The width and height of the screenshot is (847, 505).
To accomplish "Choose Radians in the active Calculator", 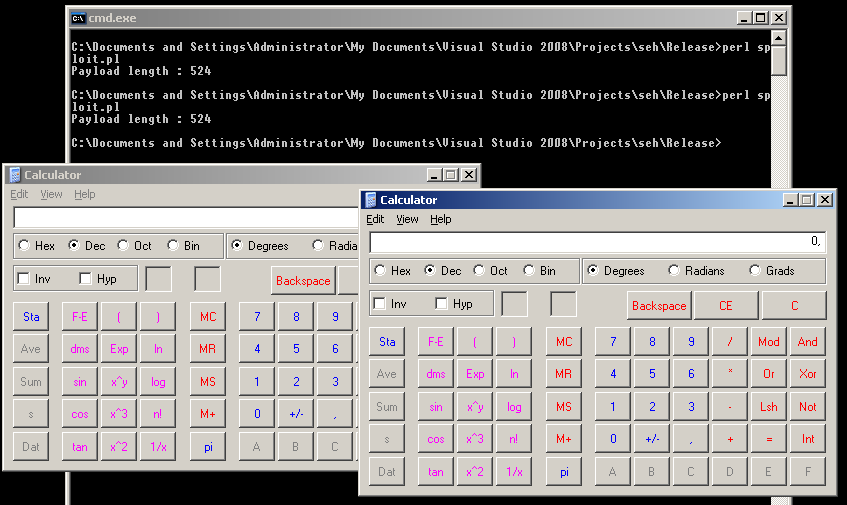I will point(674,271).
